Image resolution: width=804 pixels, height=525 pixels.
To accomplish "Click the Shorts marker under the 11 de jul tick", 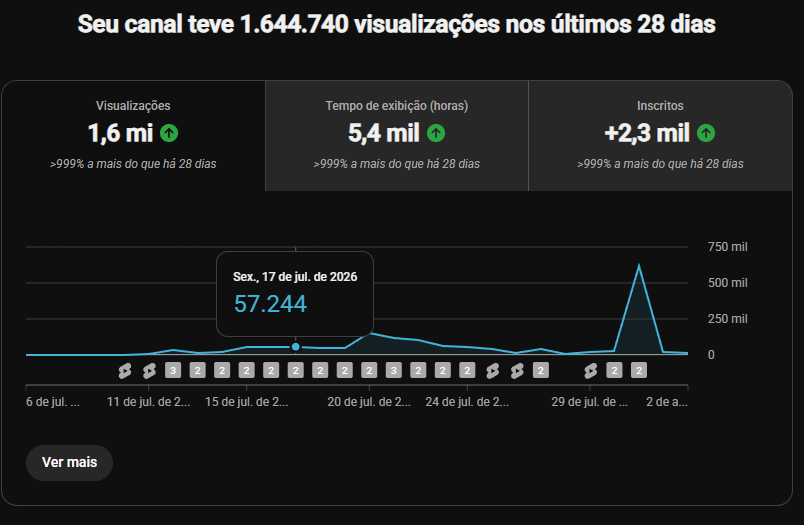I will pyautogui.click(x=149, y=371).
